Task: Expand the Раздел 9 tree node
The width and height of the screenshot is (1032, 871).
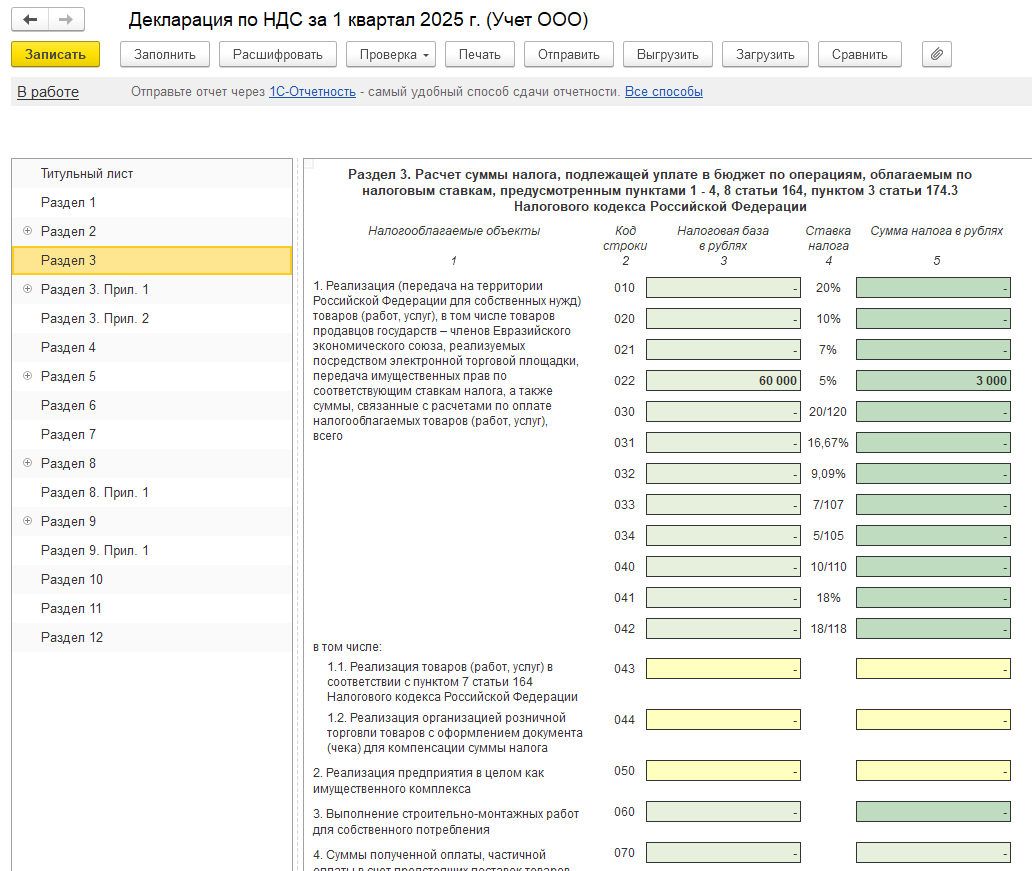Action: pos(27,521)
